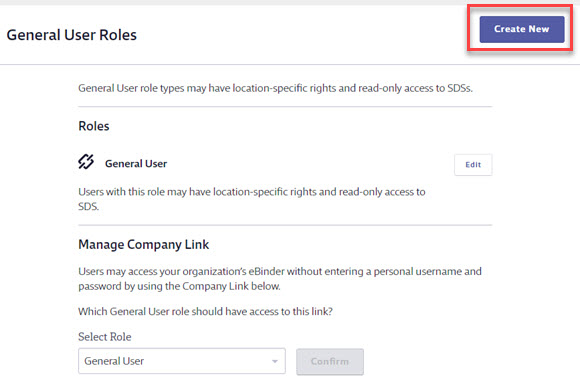Confirm the selected company link role
The width and height of the screenshot is (580, 386).
pyautogui.click(x=330, y=361)
